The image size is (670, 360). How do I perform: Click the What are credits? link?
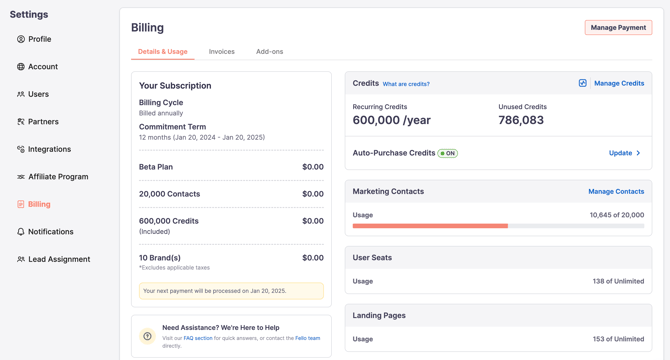click(406, 84)
